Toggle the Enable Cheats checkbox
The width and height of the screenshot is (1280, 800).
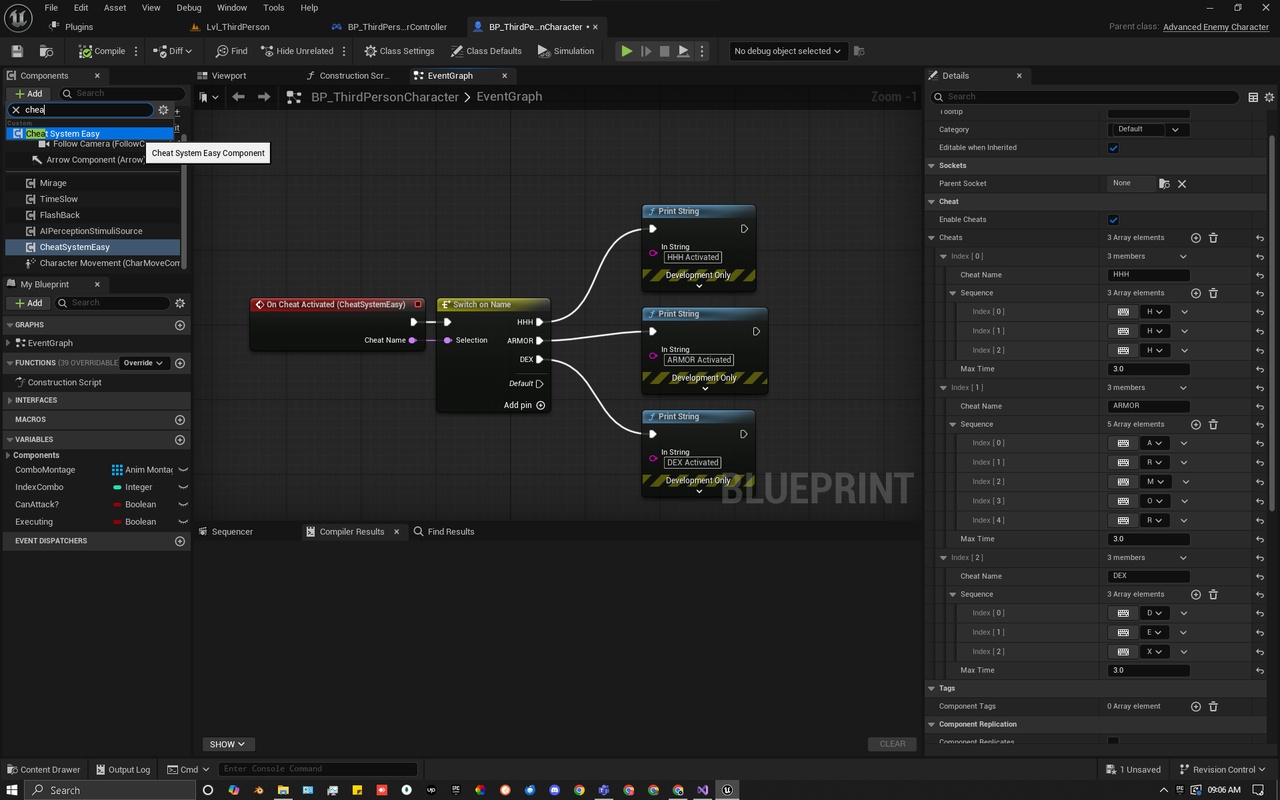(1113, 220)
